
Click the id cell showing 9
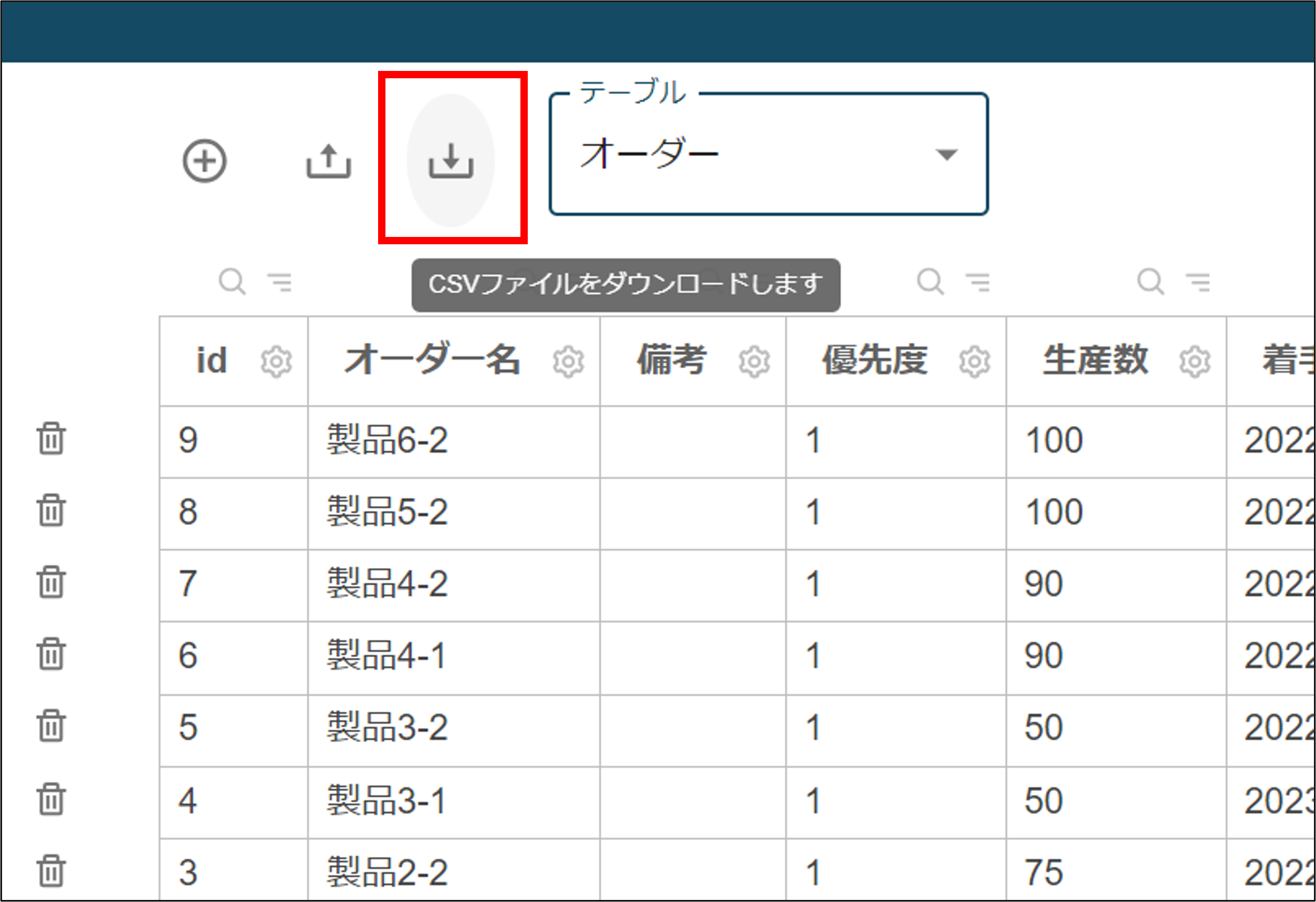(233, 441)
